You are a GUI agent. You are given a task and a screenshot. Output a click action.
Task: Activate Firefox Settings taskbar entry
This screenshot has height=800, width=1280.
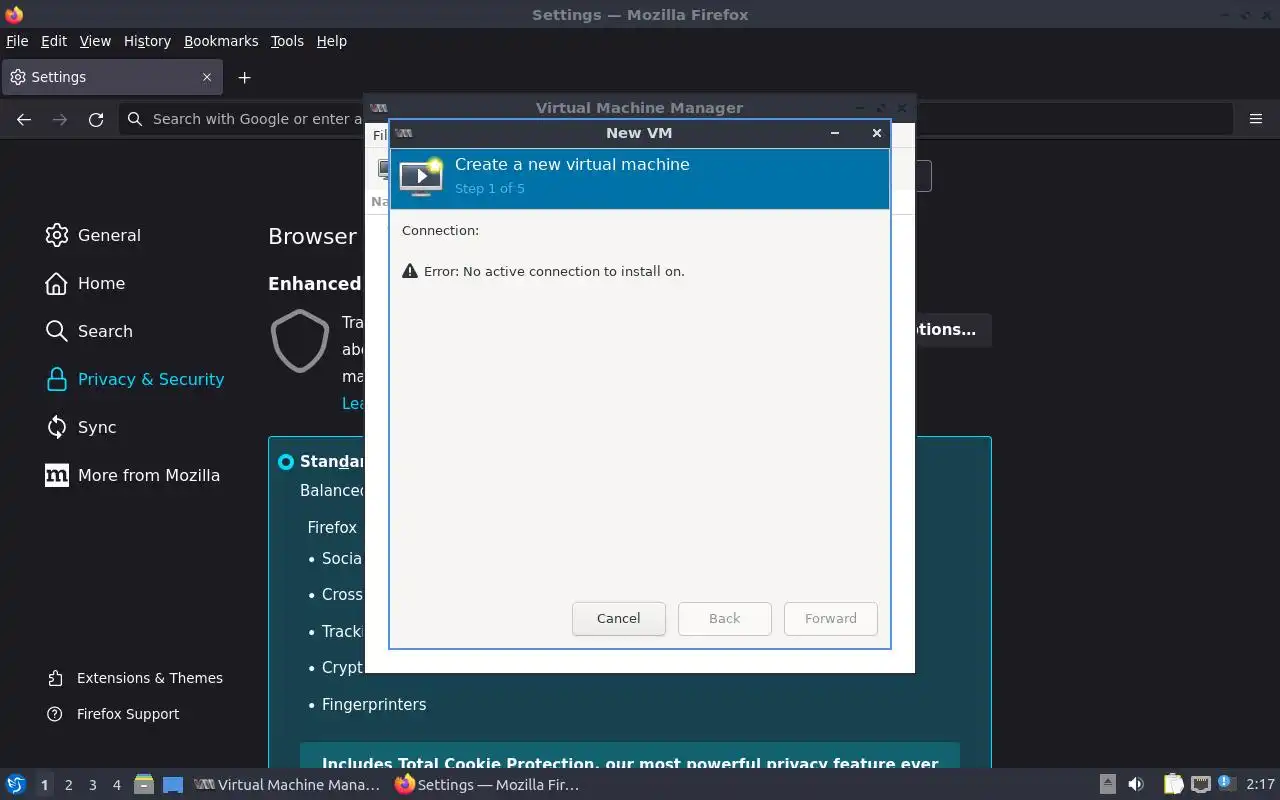[488, 785]
